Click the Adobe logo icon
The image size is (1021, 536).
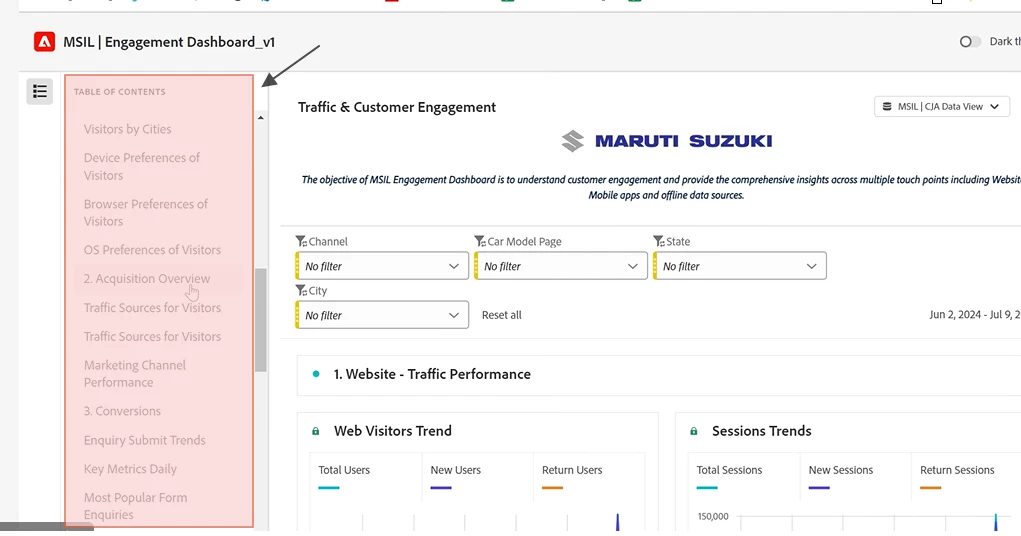(44, 42)
